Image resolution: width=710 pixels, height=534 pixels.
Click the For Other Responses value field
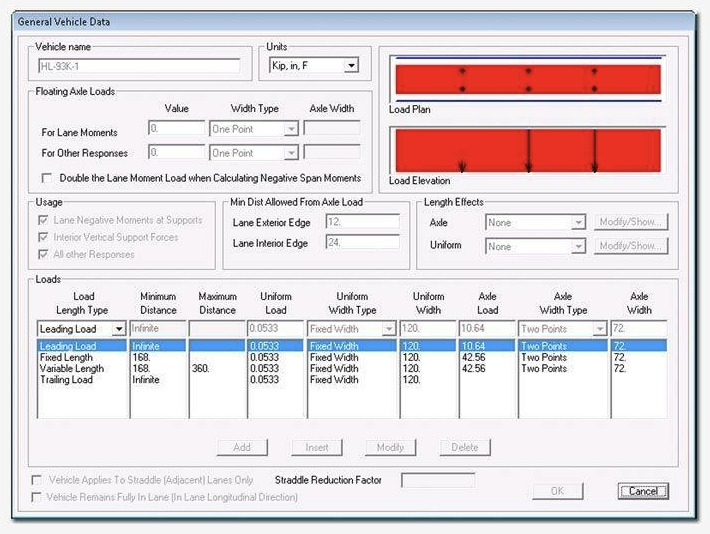click(177, 153)
